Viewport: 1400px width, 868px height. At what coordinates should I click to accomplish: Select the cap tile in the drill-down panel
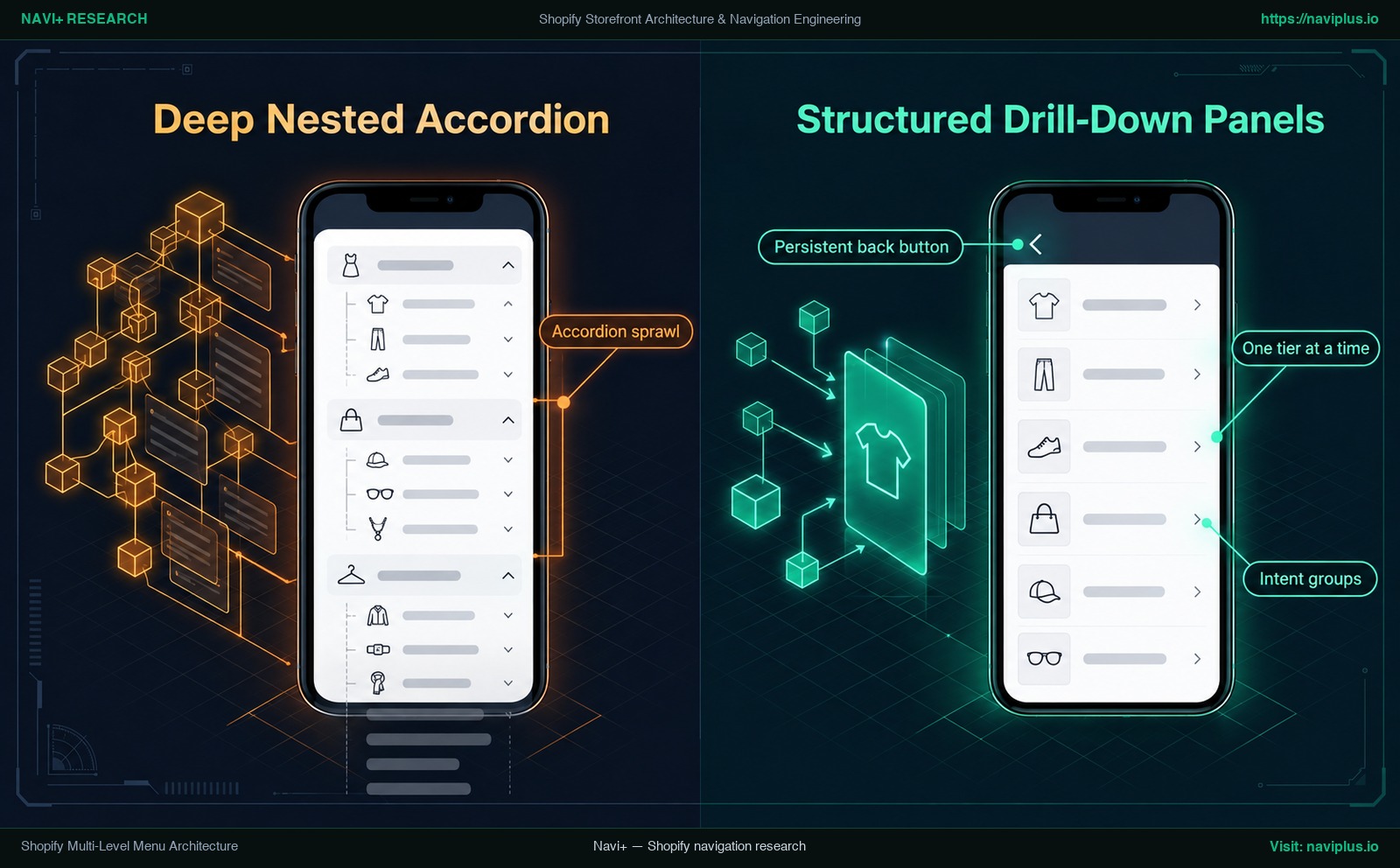pyautogui.click(x=1044, y=592)
